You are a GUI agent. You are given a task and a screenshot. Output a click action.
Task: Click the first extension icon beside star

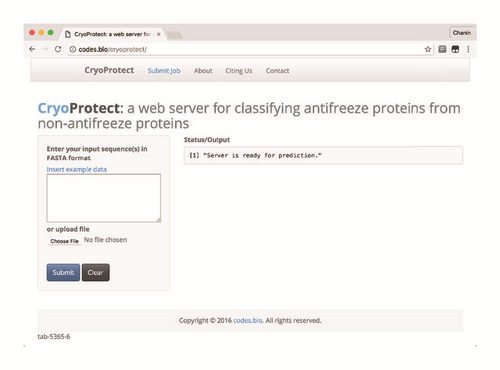pyautogui.click(x=442, y=49)
